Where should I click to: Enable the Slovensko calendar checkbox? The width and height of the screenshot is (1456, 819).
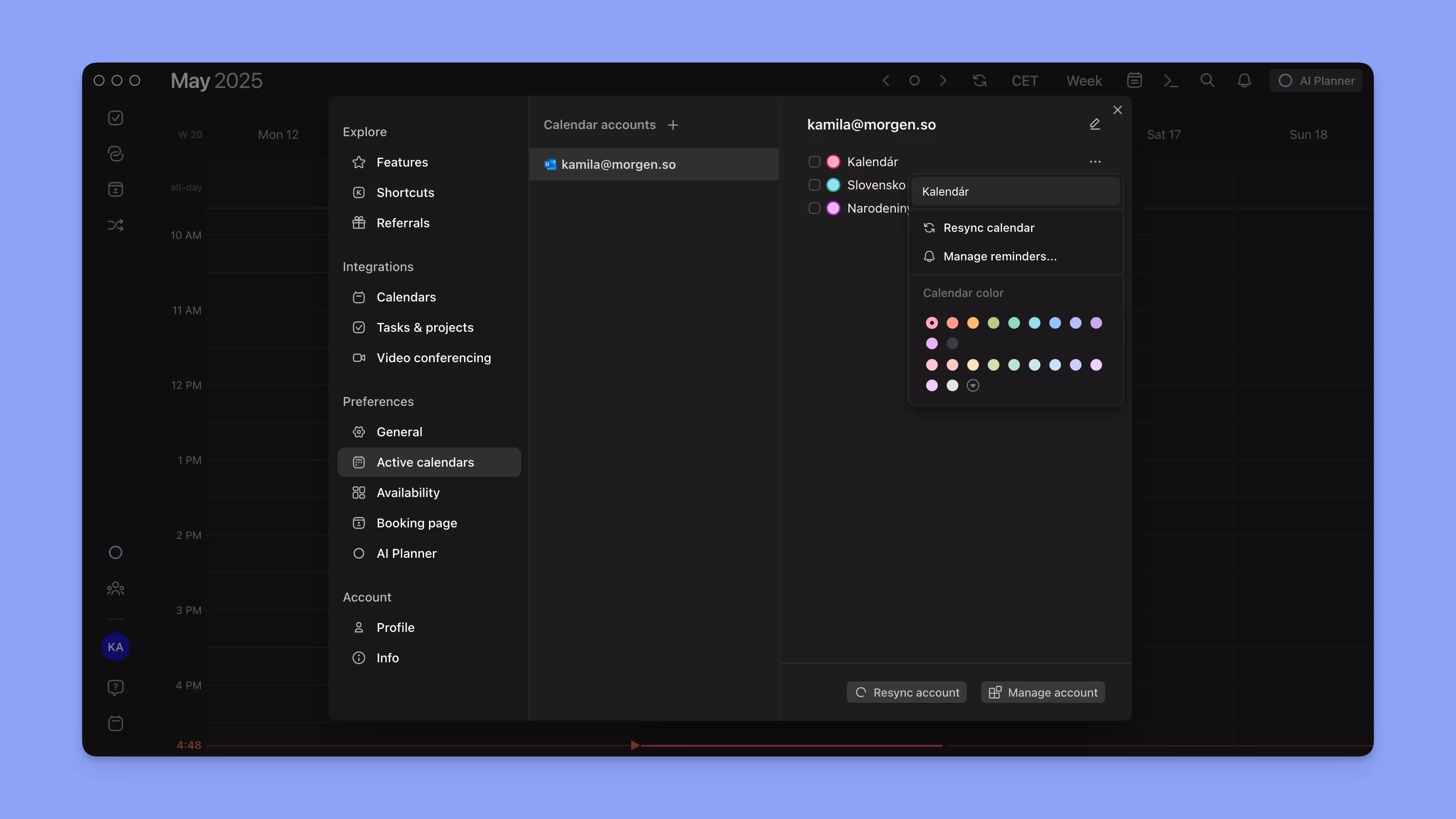815,185
